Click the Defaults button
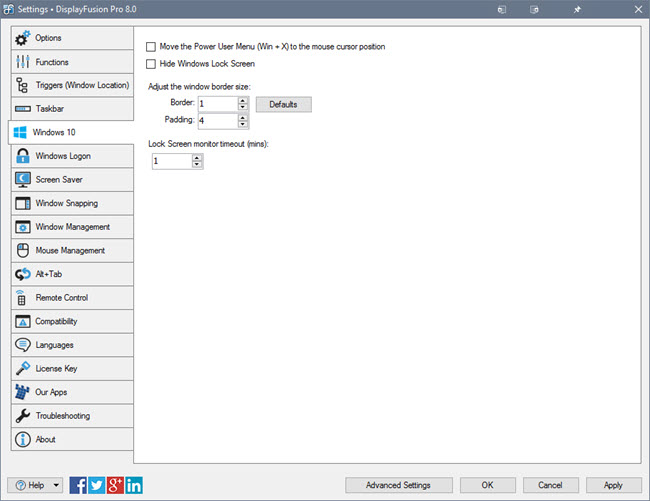 (284, 104)
